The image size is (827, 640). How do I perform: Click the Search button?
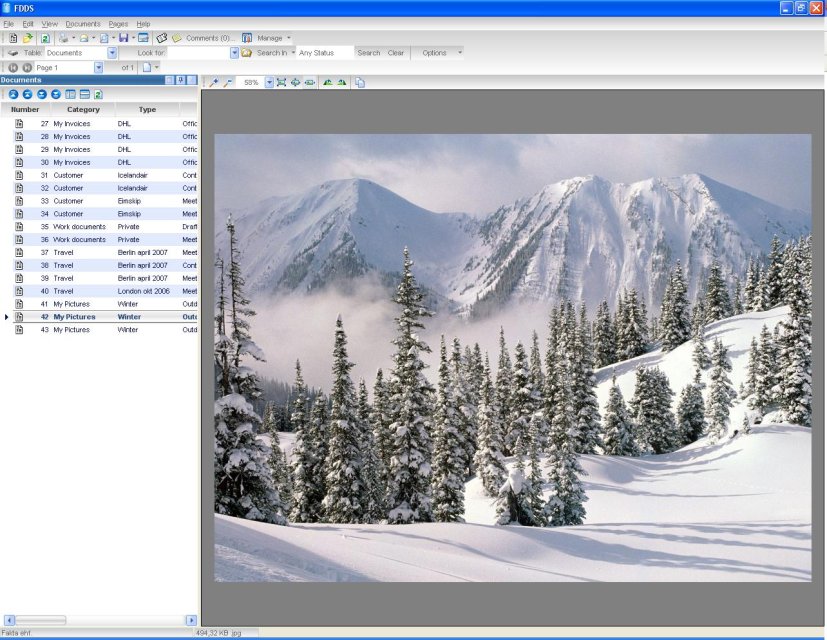point(369,53)
